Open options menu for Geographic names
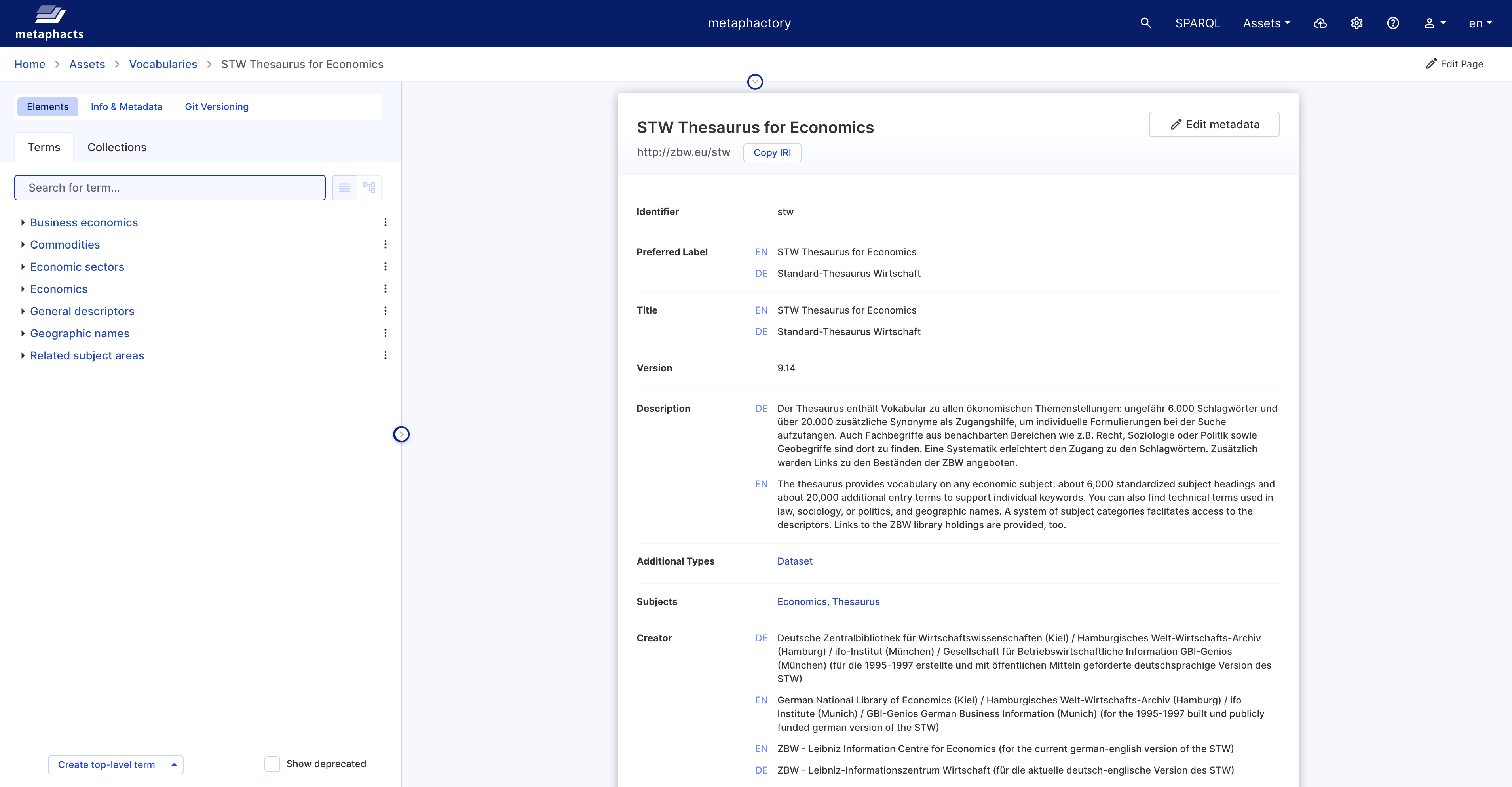This screenshot has height=787, width=1512. coord(385,333)
